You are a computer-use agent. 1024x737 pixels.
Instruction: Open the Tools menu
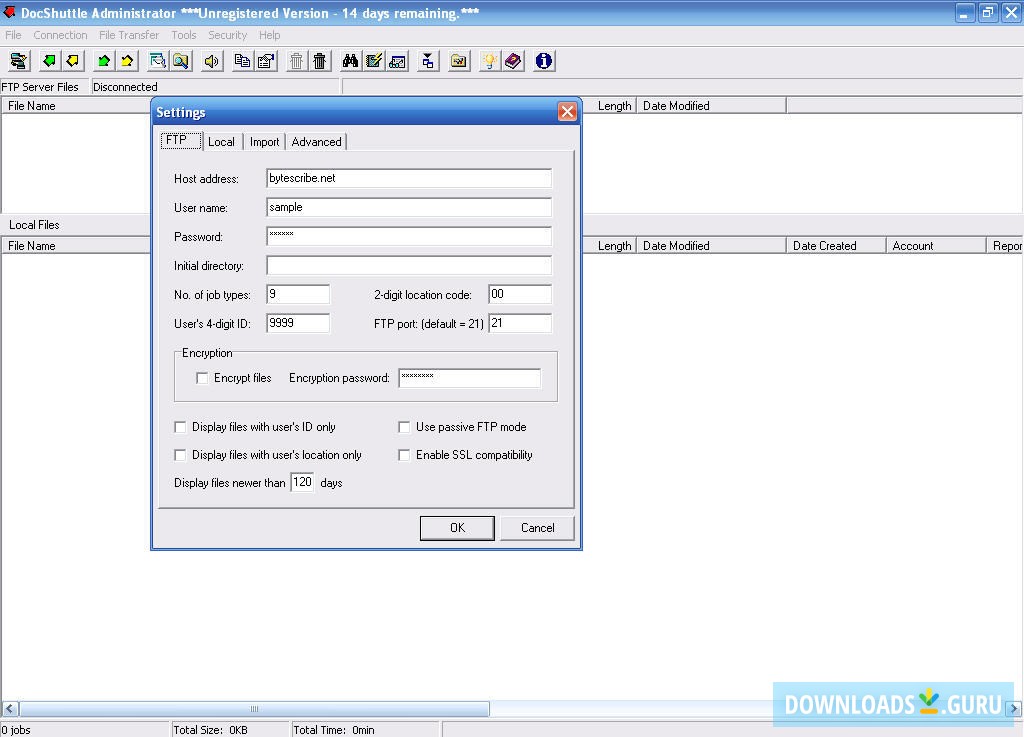pyautogui.click(x=184, y=35)
